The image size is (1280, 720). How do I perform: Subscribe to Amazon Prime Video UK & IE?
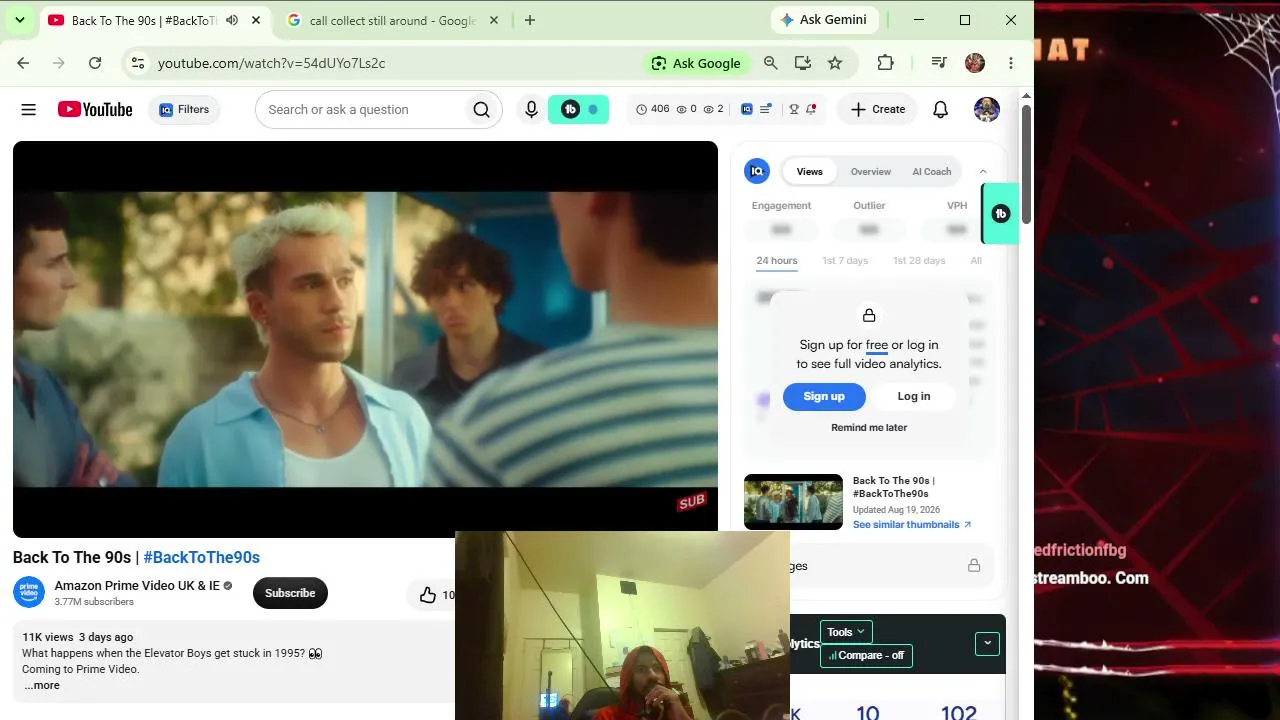tap(290, 594)
